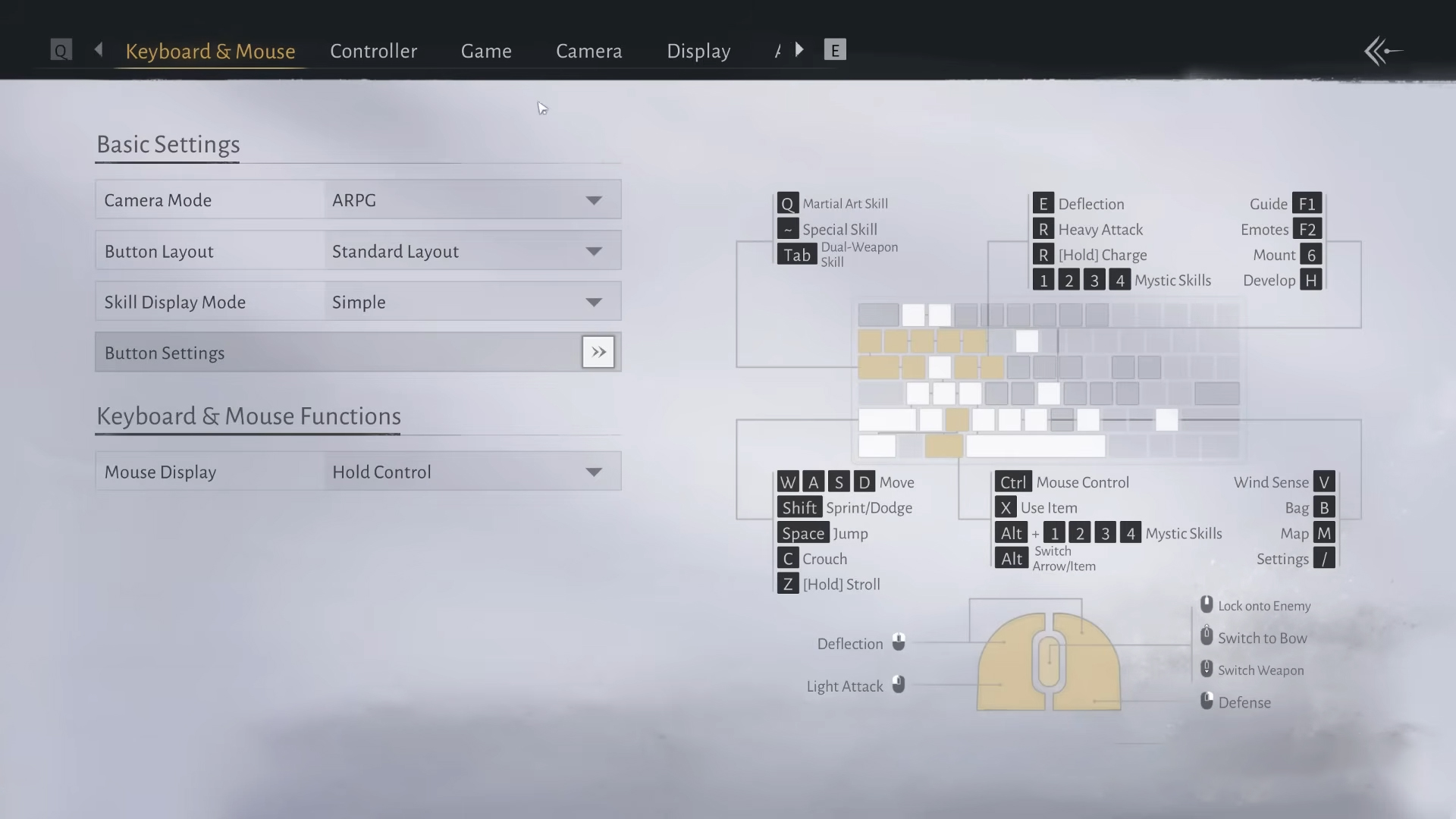Click the right tab scroll arrow
The height and width of the screenshot is (819, 1456).
799,50
